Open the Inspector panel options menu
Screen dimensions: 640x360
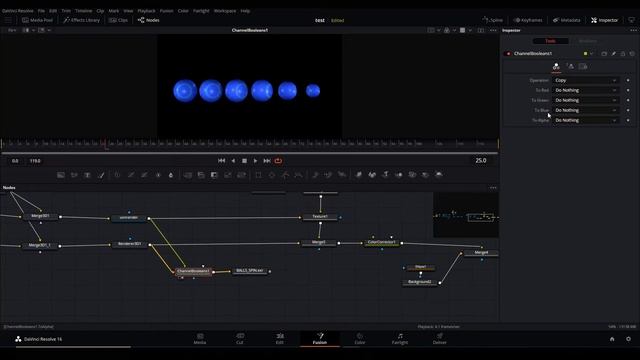click(x=633, y=30)
